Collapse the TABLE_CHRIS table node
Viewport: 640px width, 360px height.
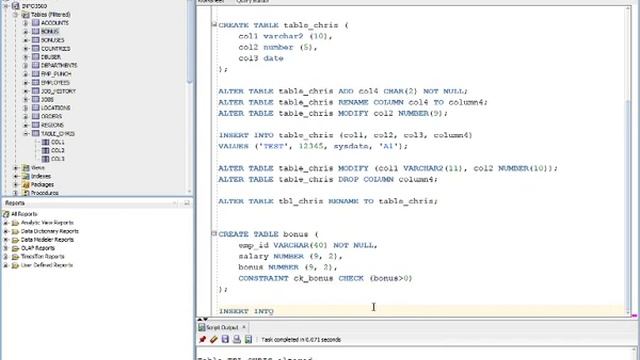point(26,133)
